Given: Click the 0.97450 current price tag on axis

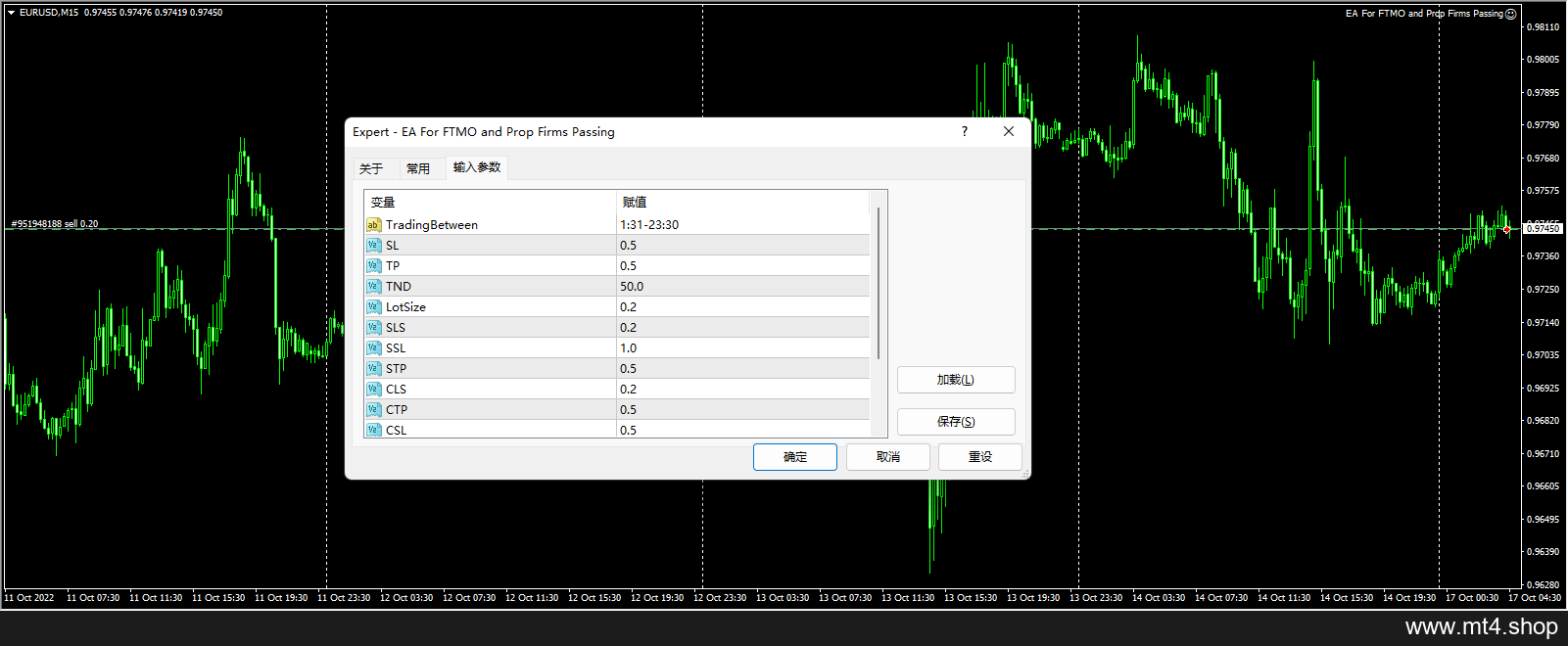Looking at the screenshot, I should tap(1544, 228).
